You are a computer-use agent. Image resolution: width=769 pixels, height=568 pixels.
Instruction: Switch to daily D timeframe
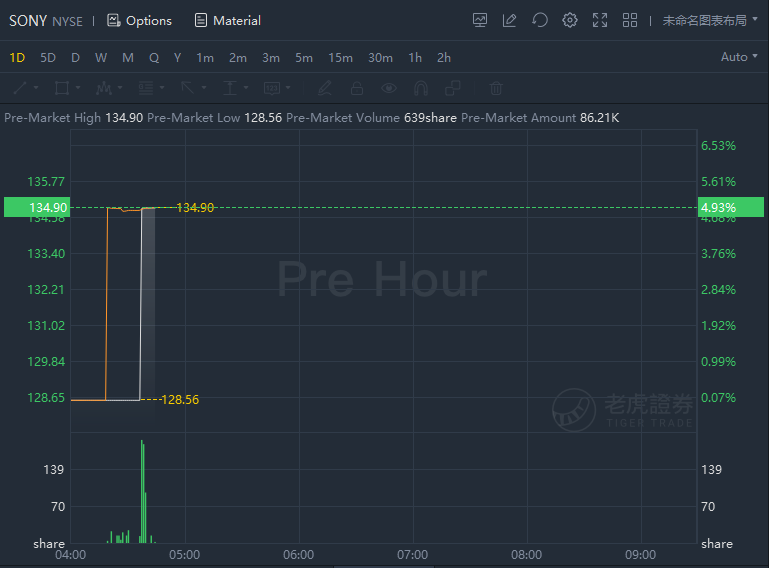75,58
